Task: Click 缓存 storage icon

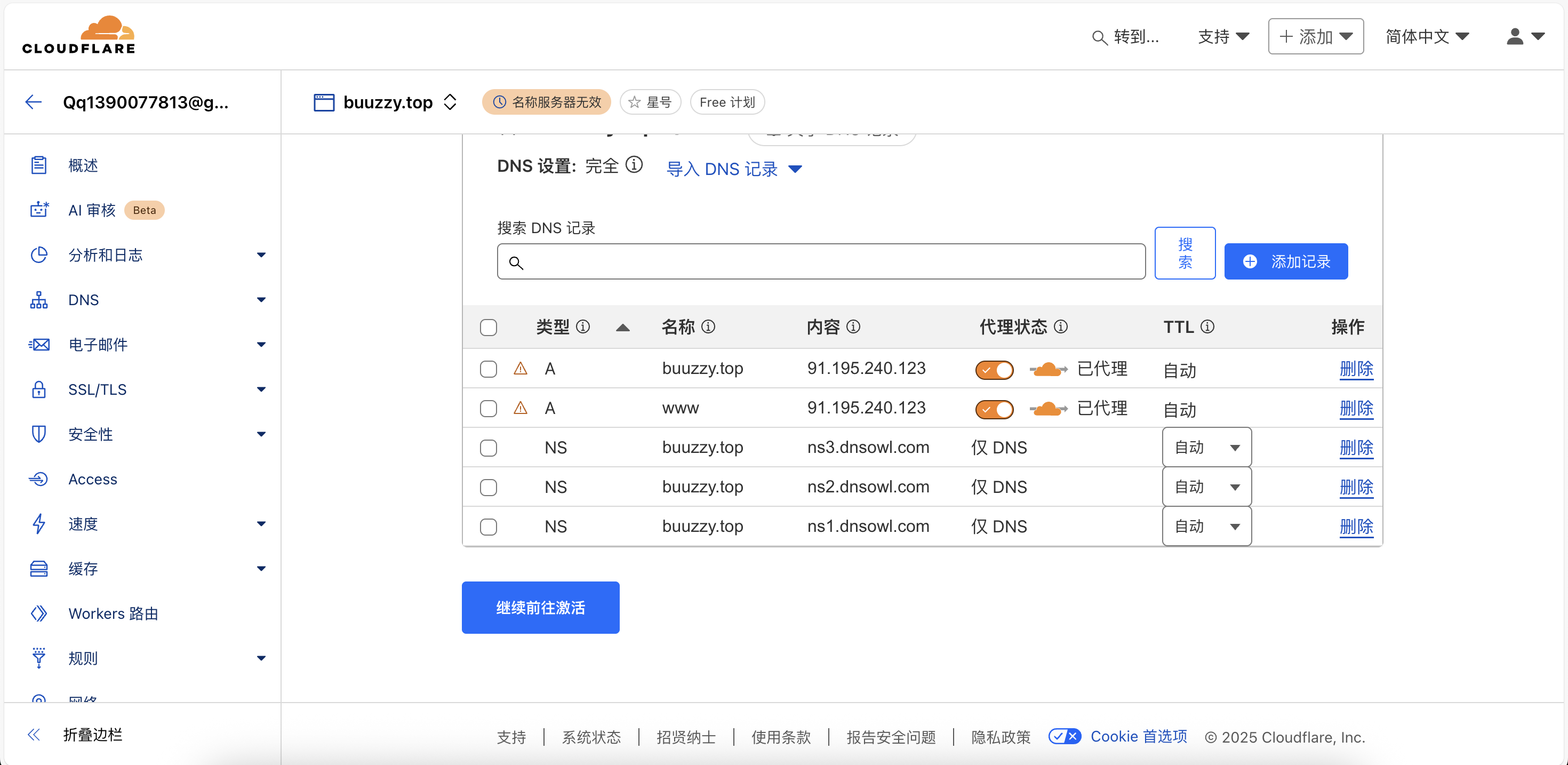Action: tap(39, 569)
